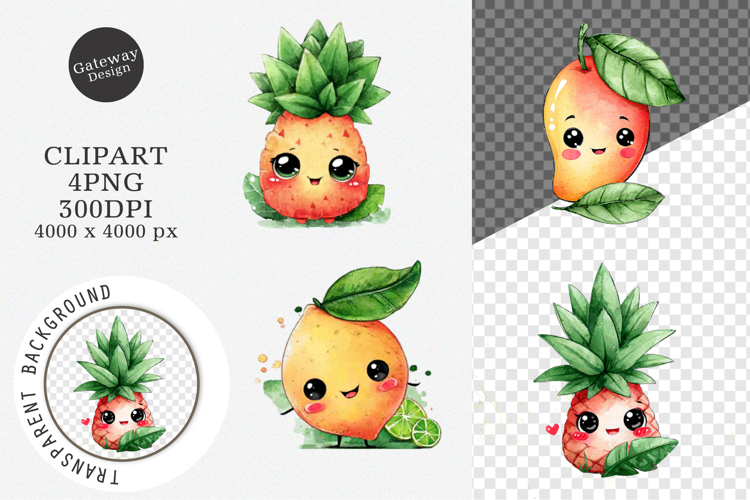Select the pineapple with big green eyes
The height and width of the screenshot is (500, 750).
tap(318, 123)
